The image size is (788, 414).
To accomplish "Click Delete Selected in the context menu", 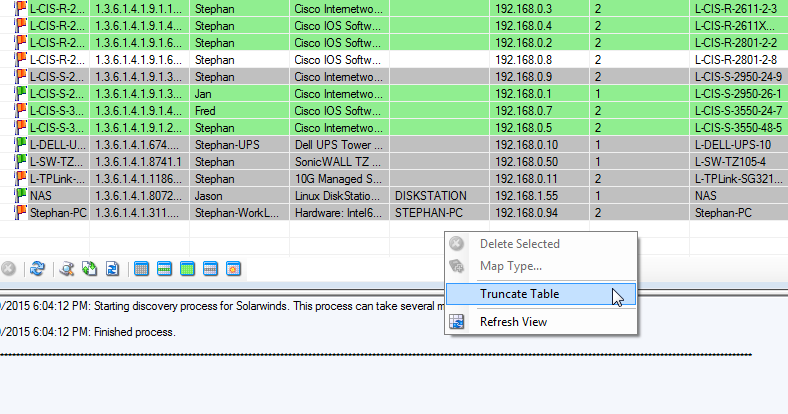I will (x=519, y=244).
